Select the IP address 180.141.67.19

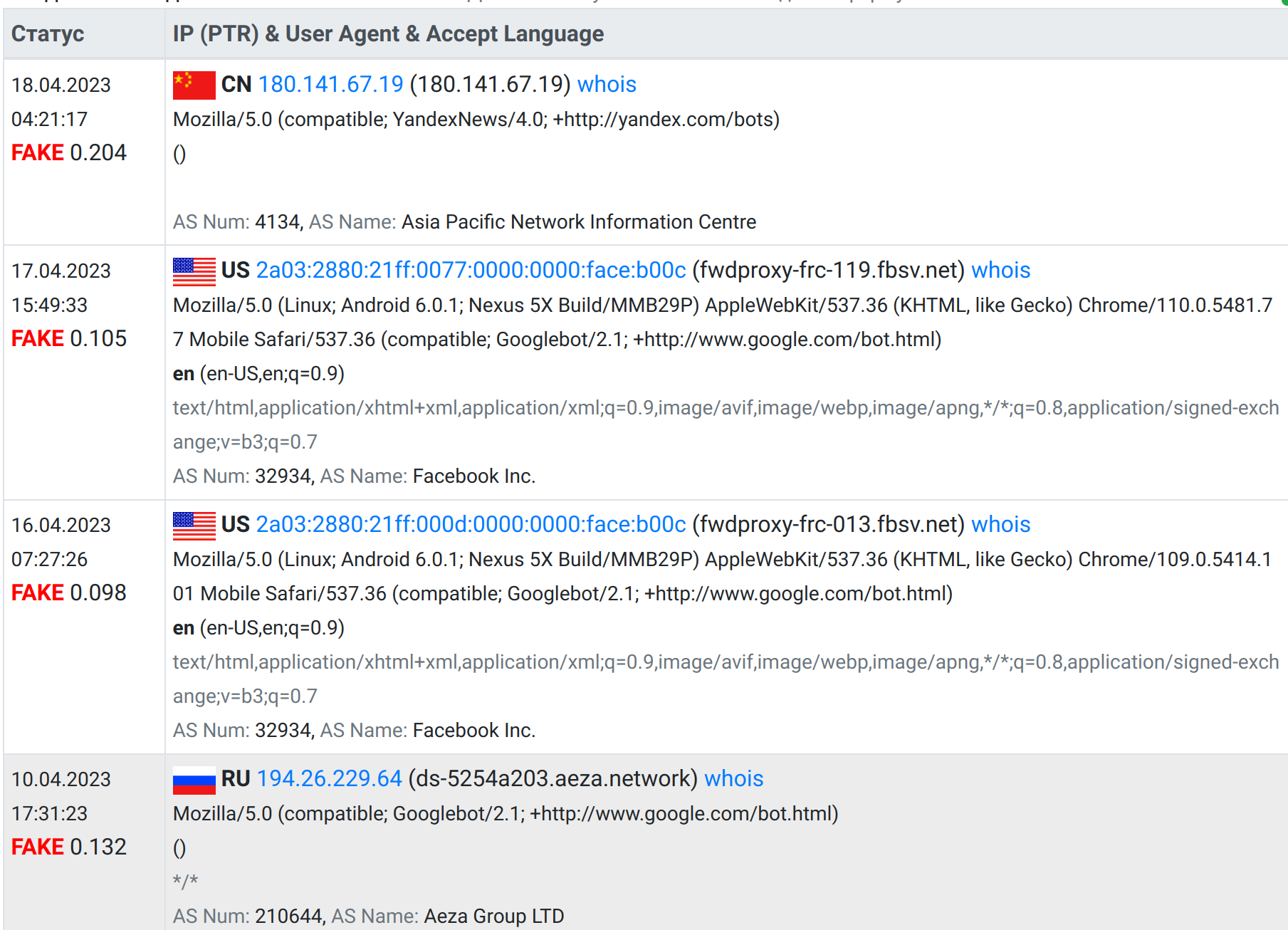point(330,84)
